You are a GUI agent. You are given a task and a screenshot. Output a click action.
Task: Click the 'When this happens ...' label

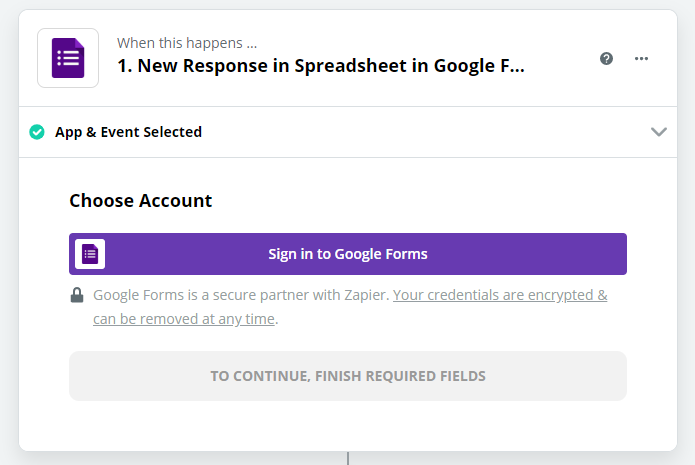(x=187, y=43)
